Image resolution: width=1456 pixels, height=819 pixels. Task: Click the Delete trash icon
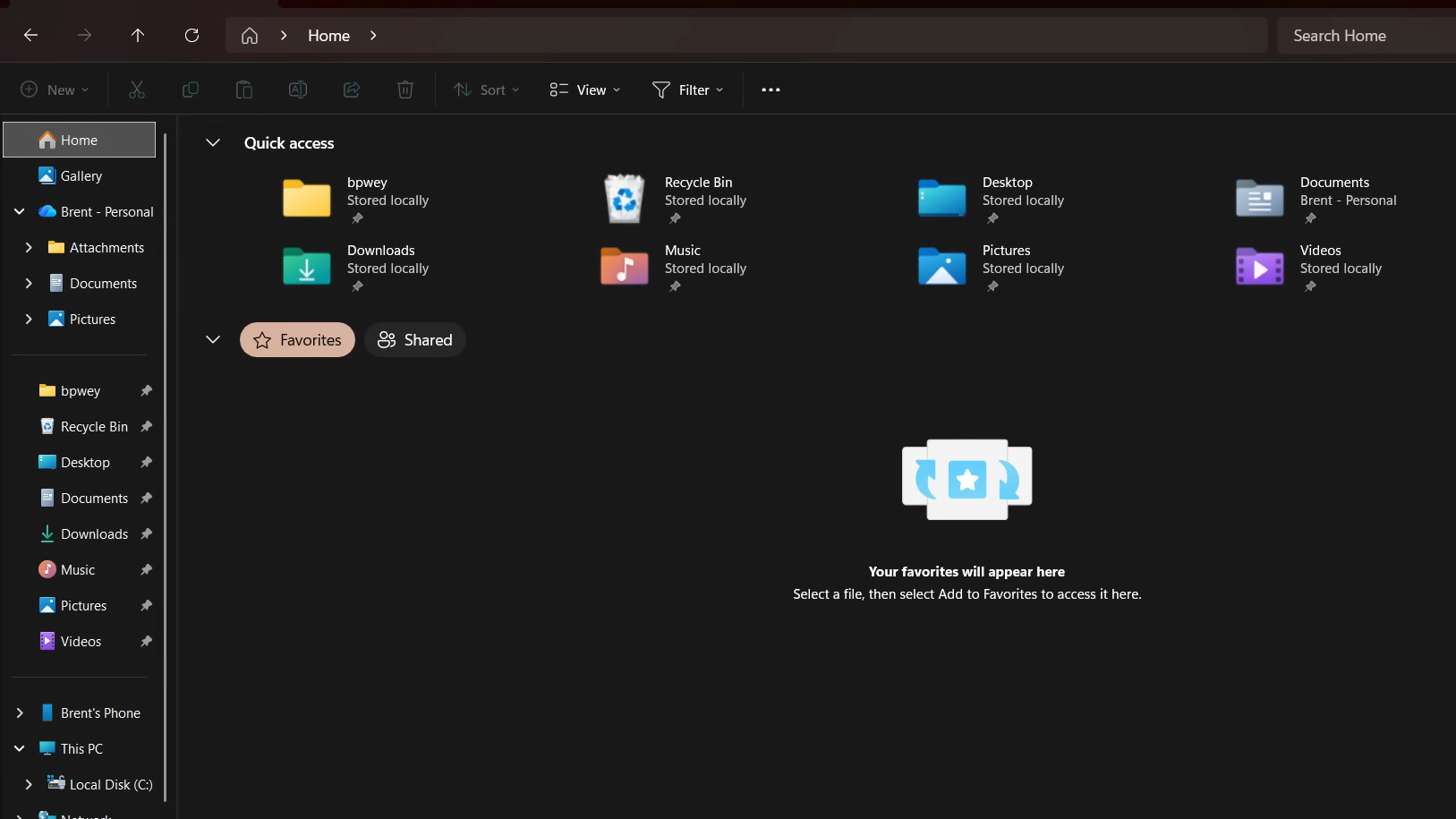pos(405,90)
